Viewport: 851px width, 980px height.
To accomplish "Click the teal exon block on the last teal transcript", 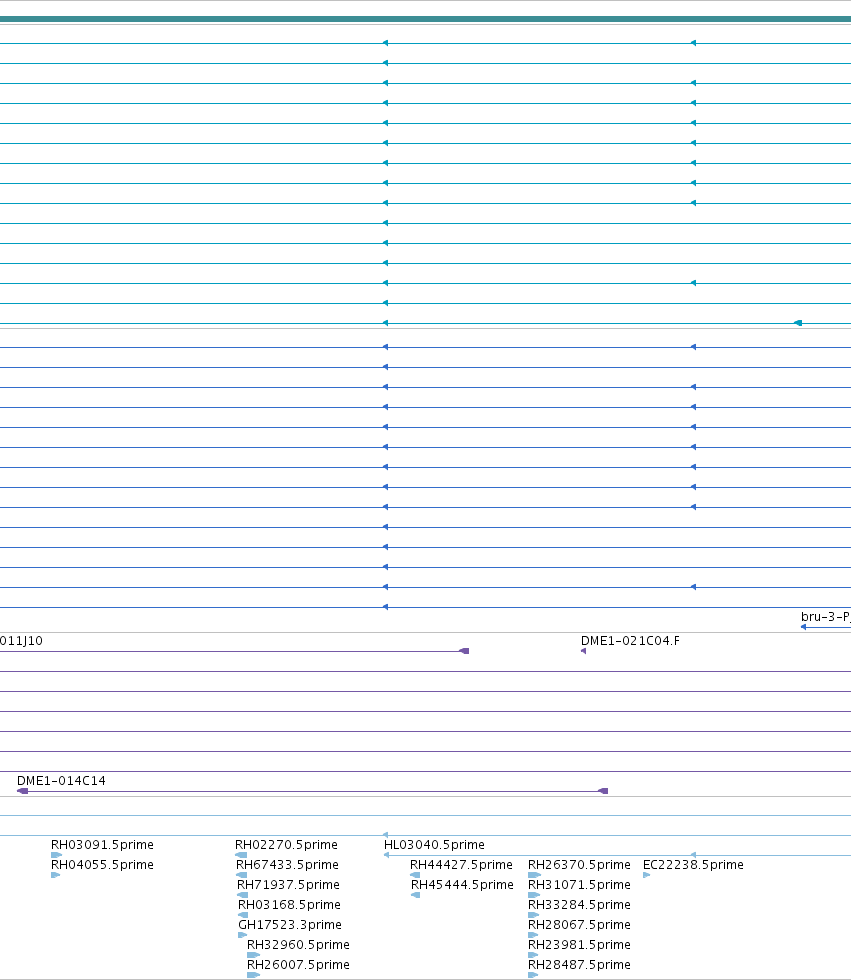I will [x=798, y=323].
